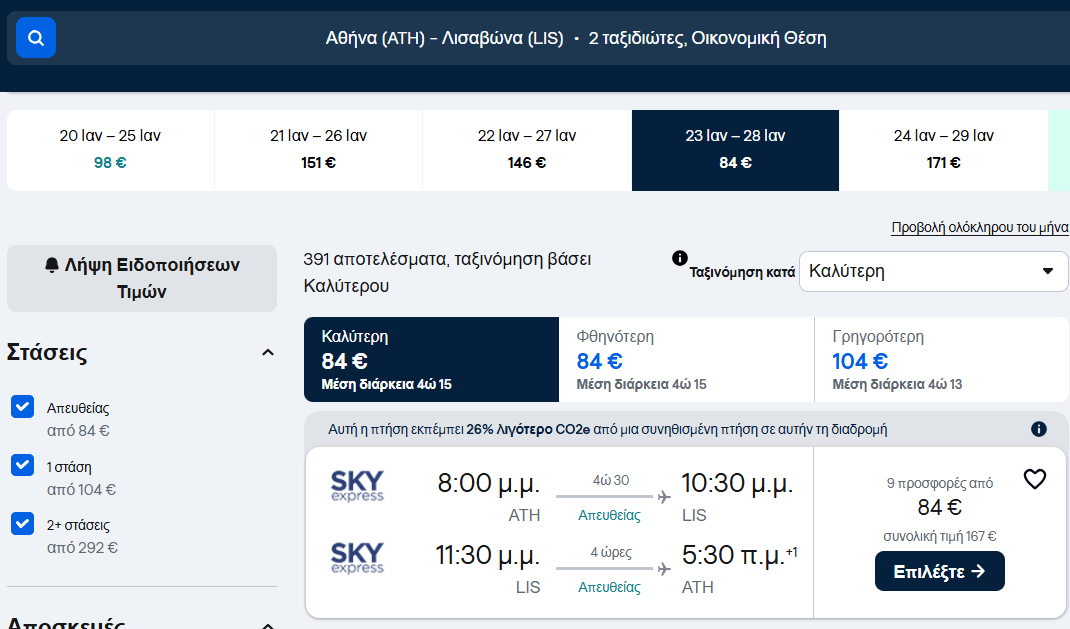Click the Επιλέξτε button
The height and width of the screenshot is (629, 1070).
(940, 571)
